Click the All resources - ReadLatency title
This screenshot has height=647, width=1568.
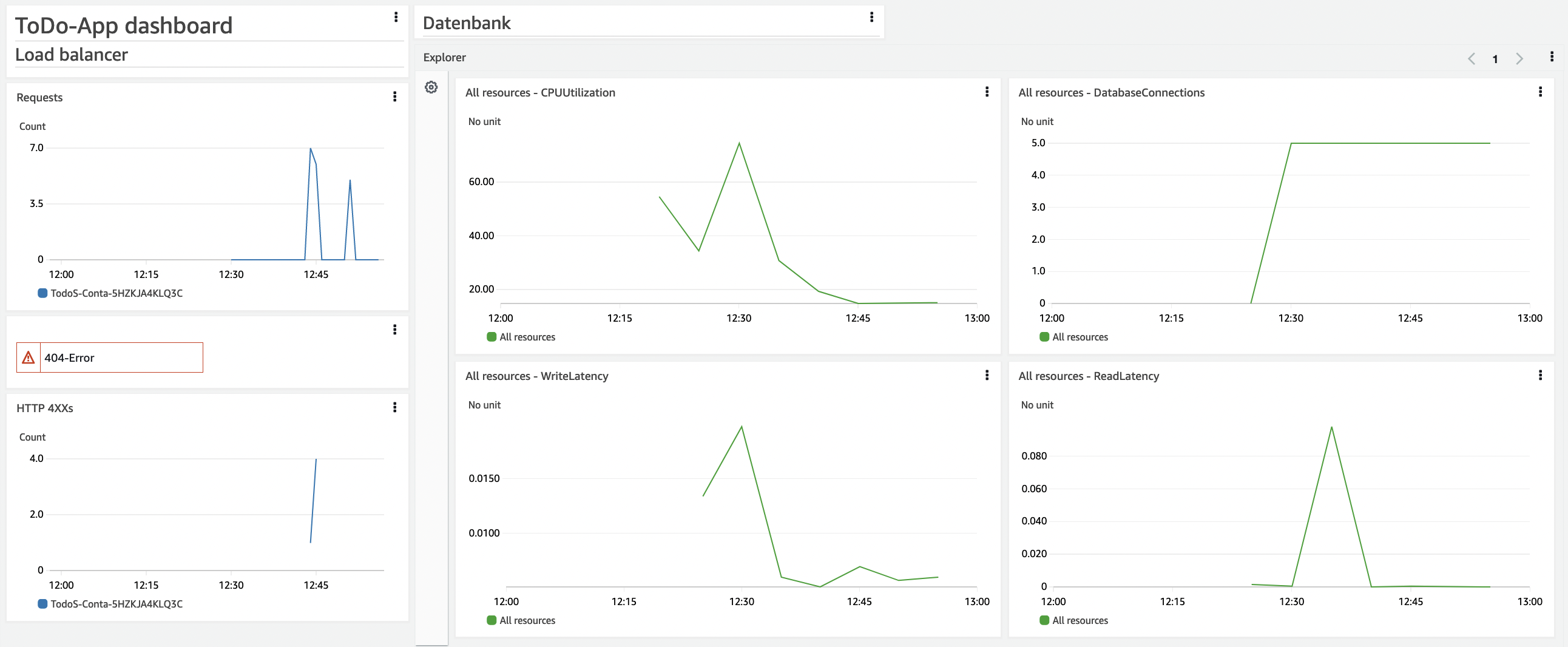1089,376
